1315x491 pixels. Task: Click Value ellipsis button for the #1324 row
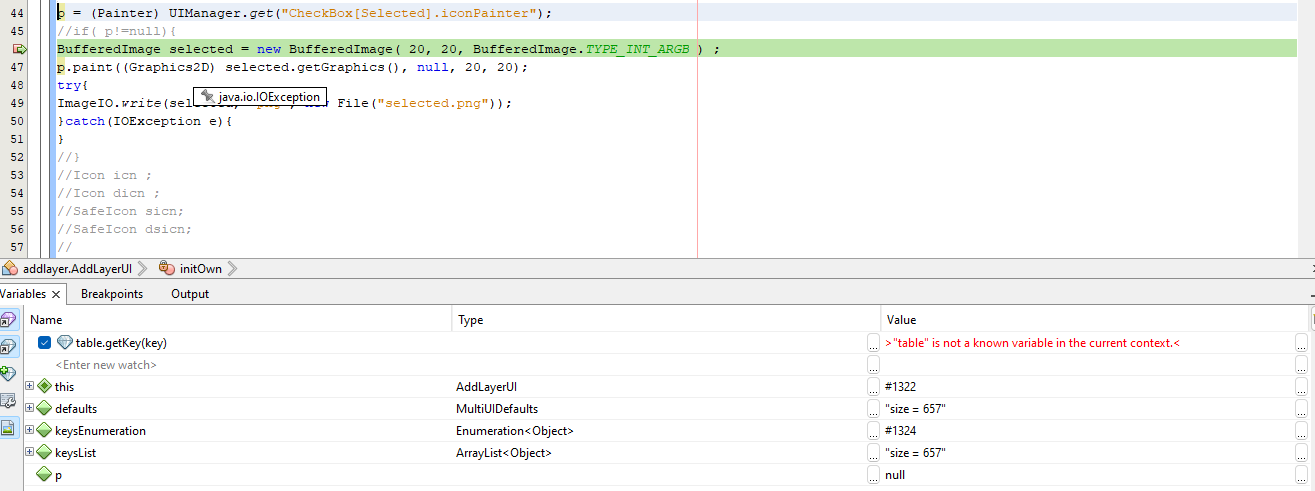(x=1301, y=431)
